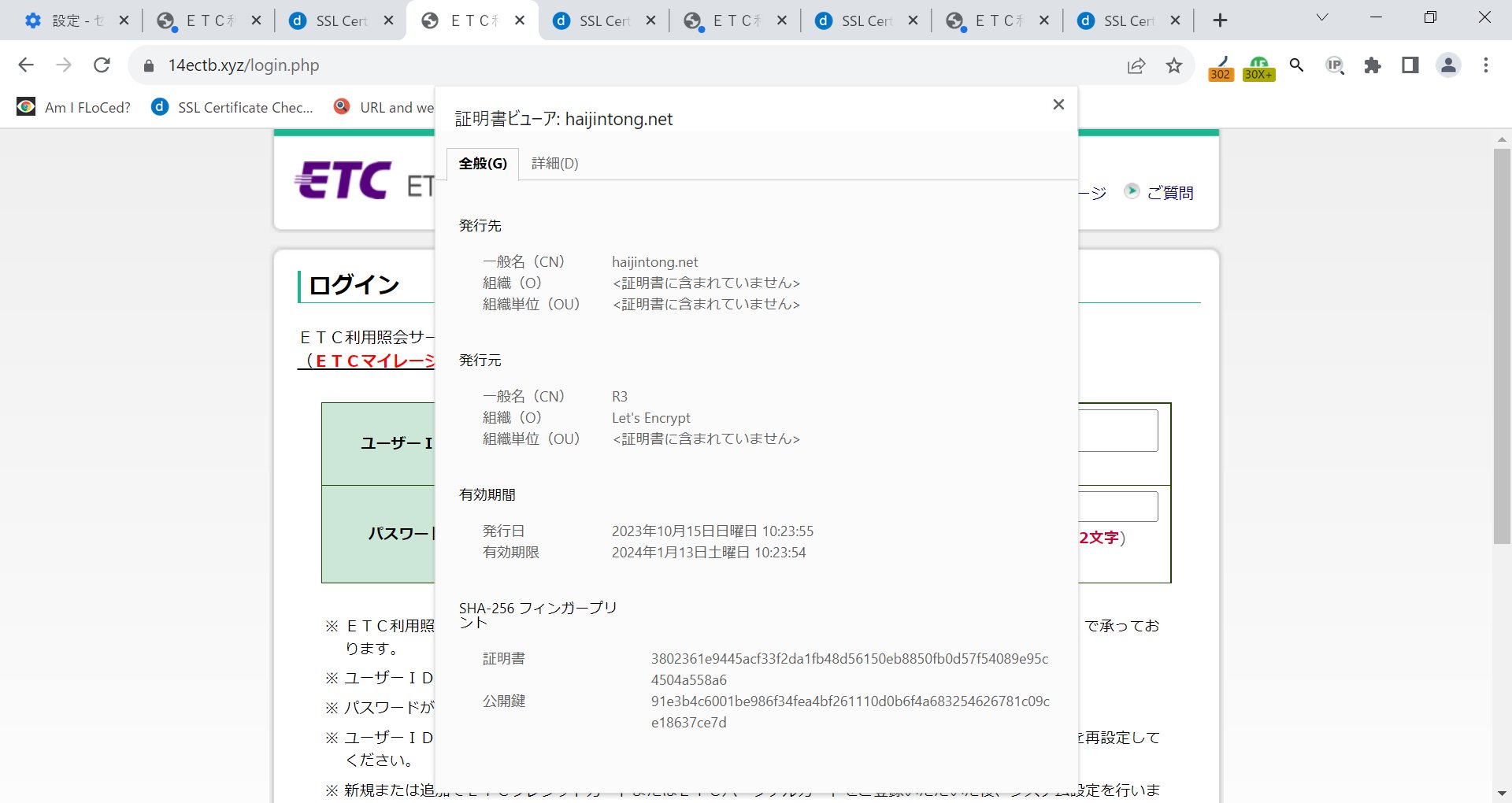Screen dimensions: 1512x803
Task: Reload the current page
Action: (102, 65)
